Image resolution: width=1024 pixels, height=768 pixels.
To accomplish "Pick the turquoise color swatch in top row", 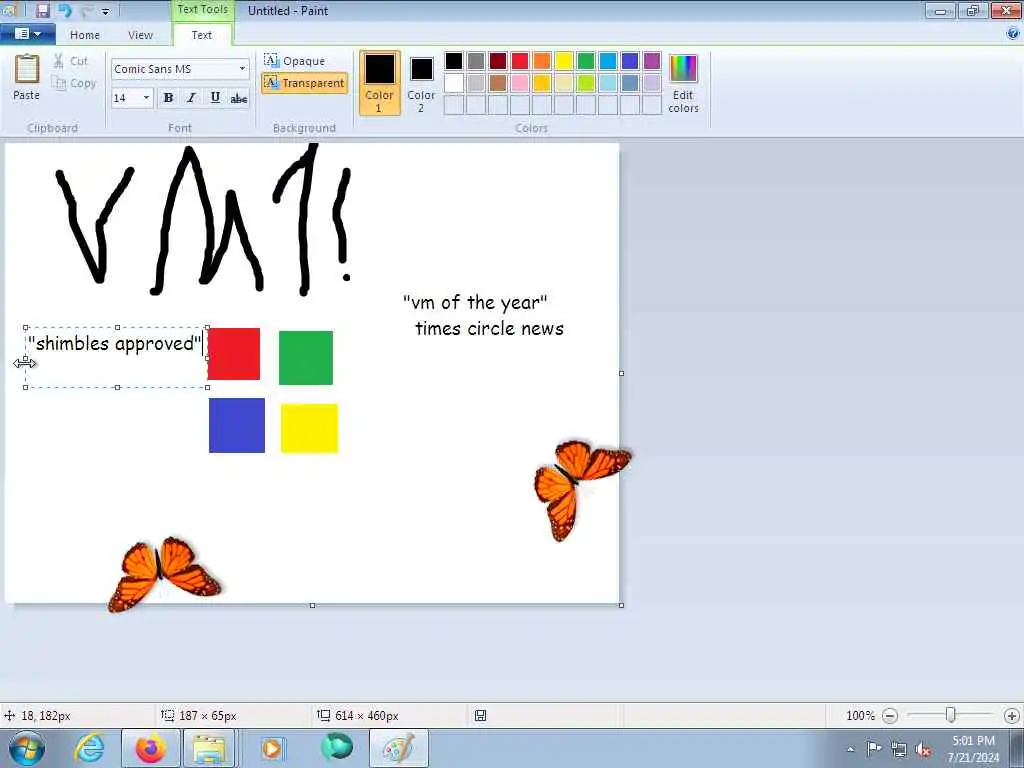I will tap(608, 61).
